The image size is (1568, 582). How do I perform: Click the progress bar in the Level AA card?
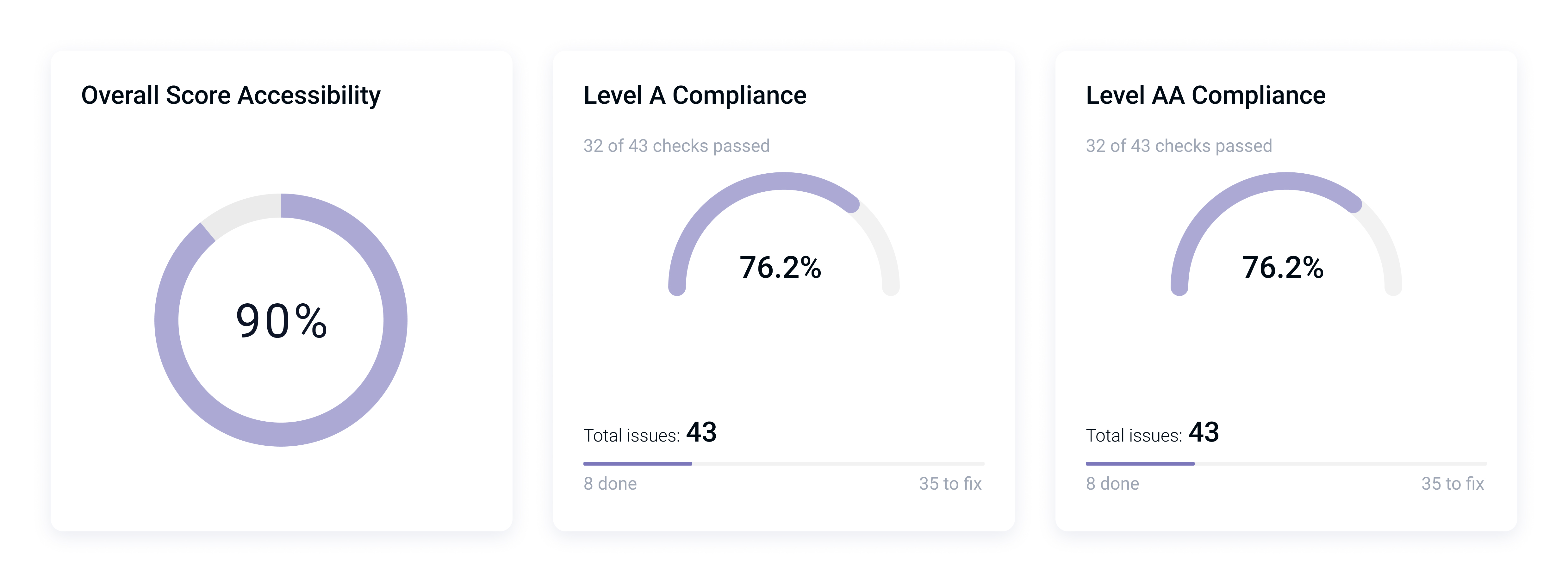(x=1285, y=463)
